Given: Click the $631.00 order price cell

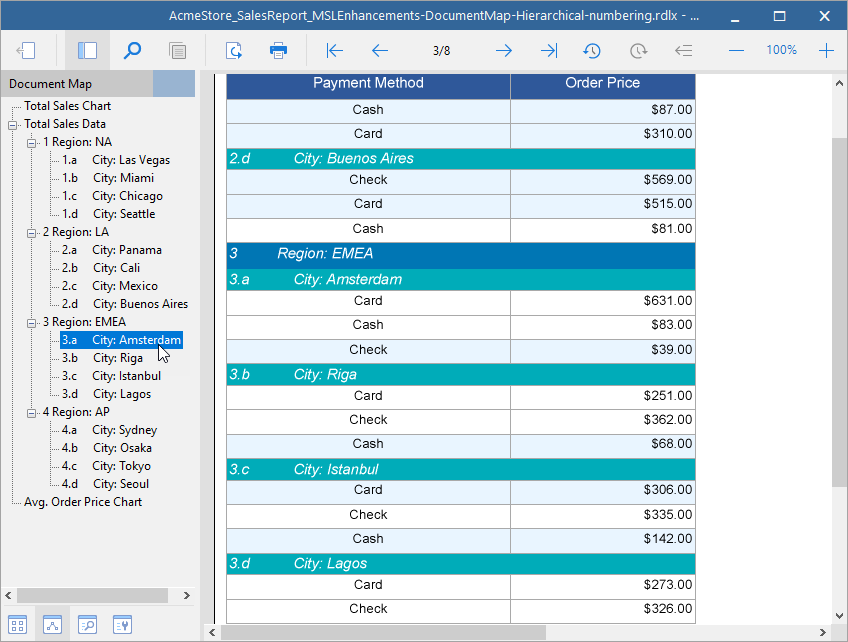Looking at the screenshot, I should (602, 301).
